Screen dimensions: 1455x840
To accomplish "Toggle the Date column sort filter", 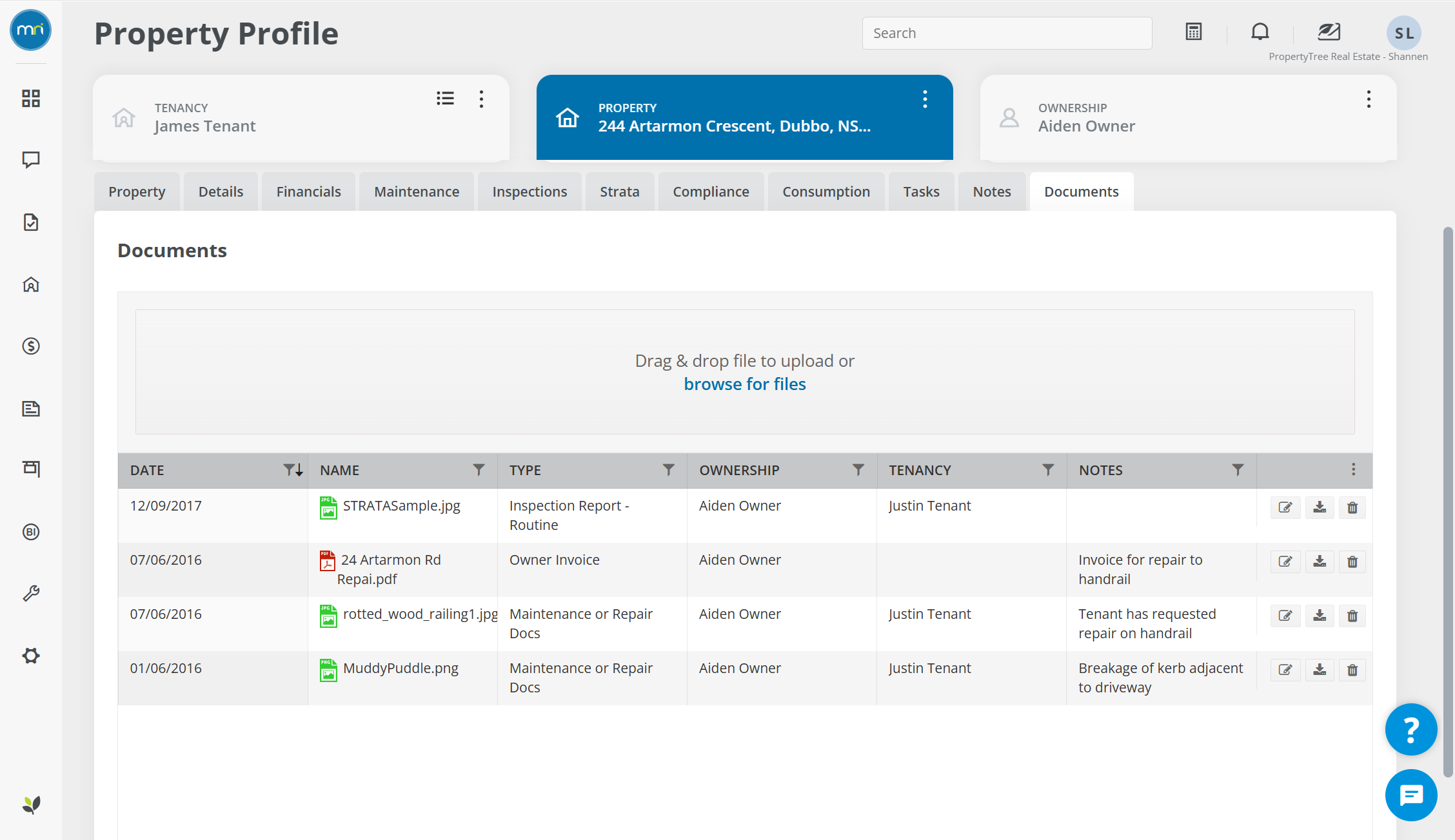I will pyautogui.click(x=293, y=470).
